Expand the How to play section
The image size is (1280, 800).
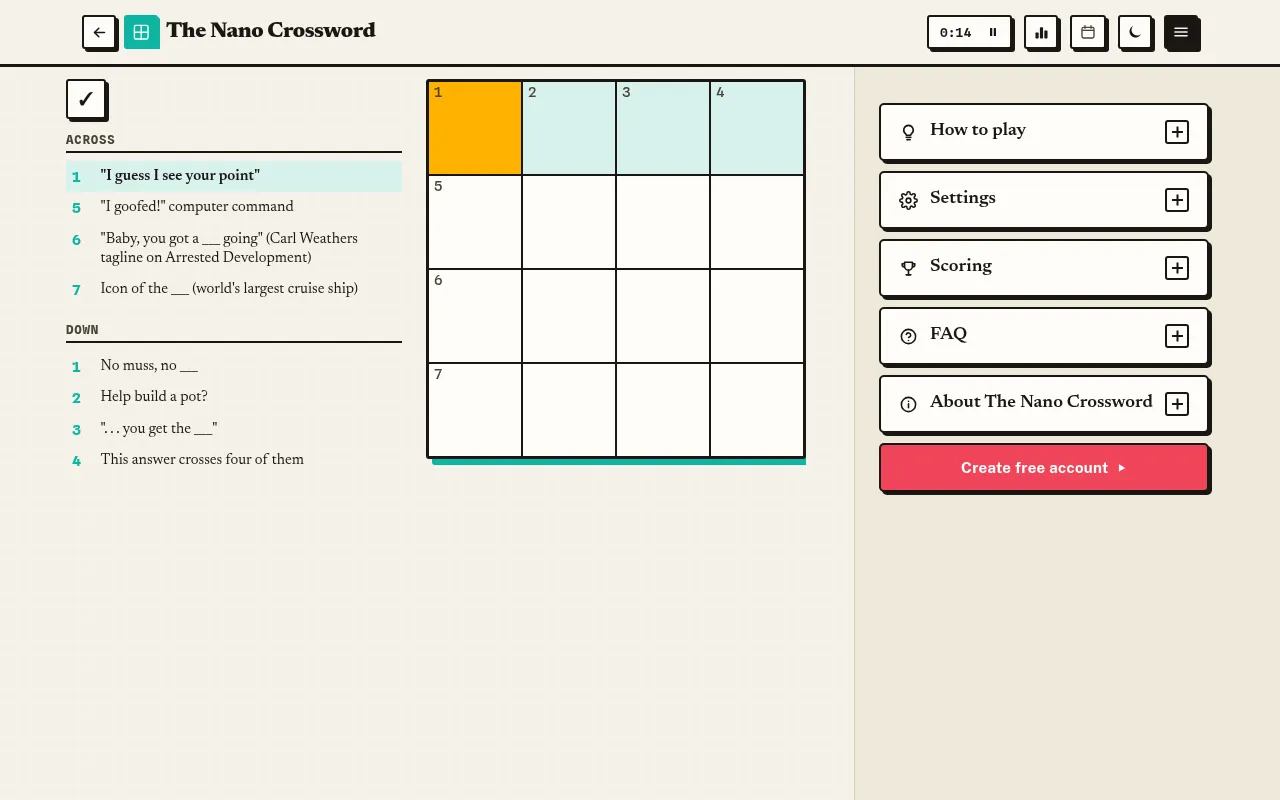tap(1177, 132)
